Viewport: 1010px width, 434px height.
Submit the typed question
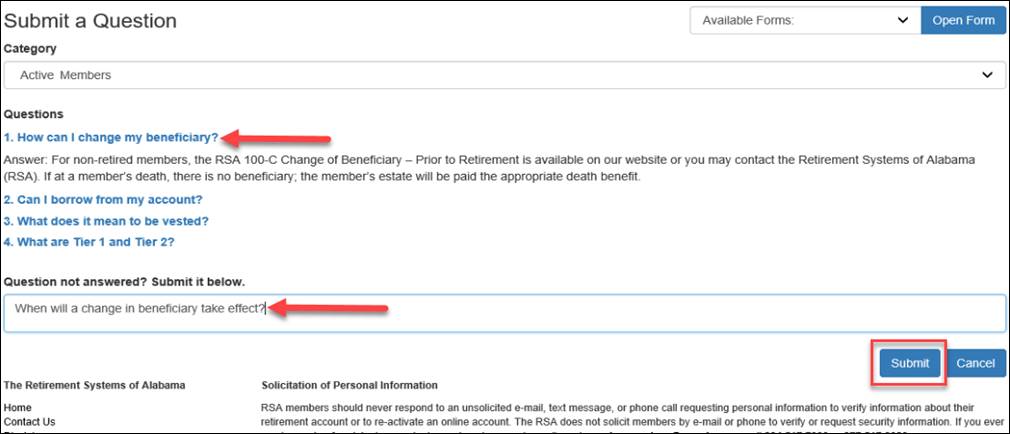point(910,363)
